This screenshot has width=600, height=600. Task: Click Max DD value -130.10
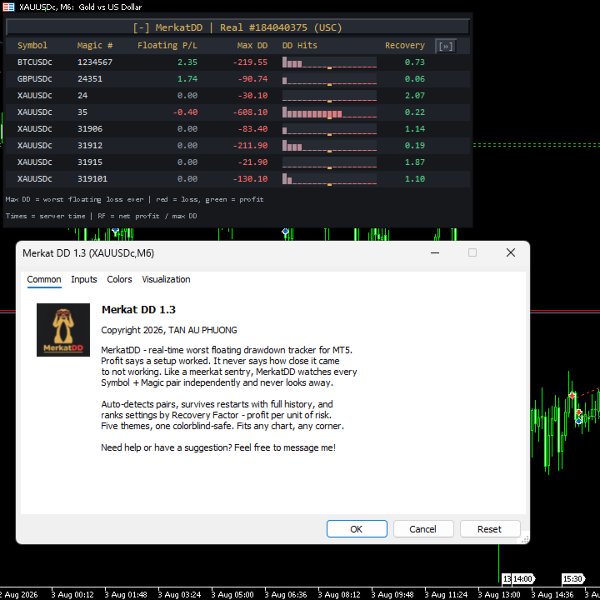click(250, 179)
